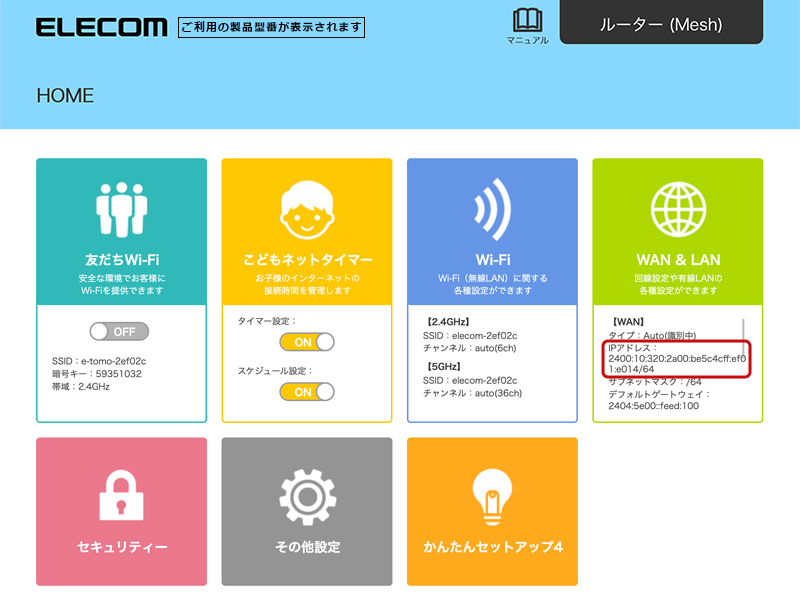Click the default gateway 2404:5e00::feed:100
The width and height of the screenshot is (800, 605).
tap(654, 406)
